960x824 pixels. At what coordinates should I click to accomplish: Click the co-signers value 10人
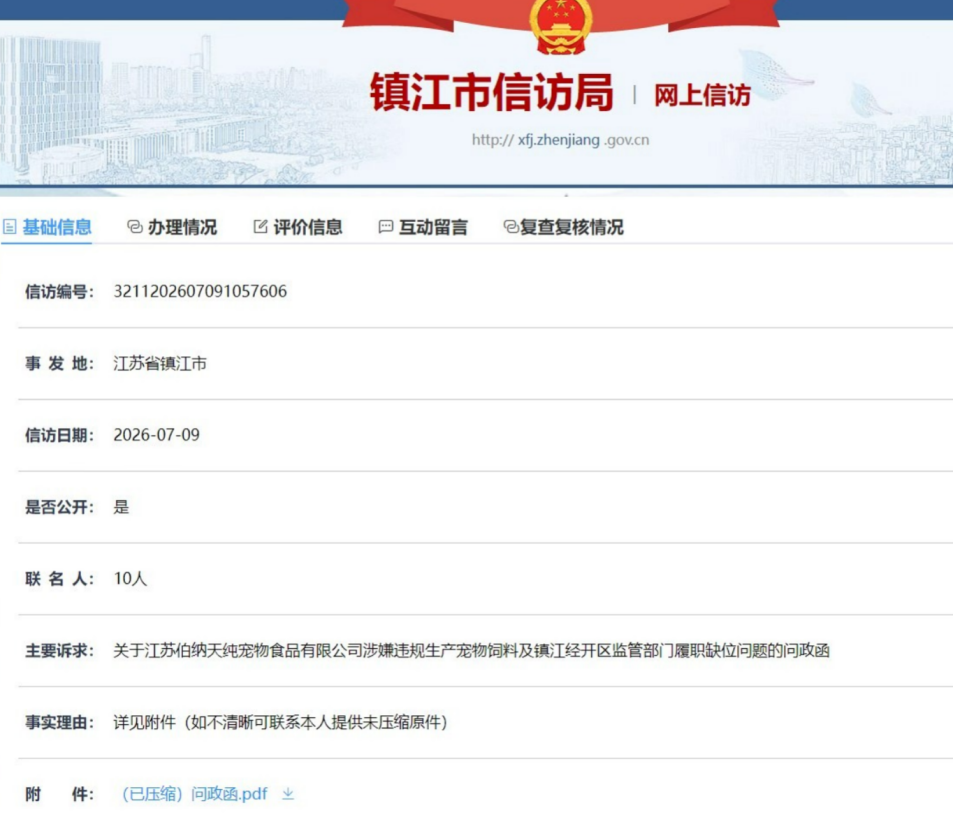coord(130,579)
